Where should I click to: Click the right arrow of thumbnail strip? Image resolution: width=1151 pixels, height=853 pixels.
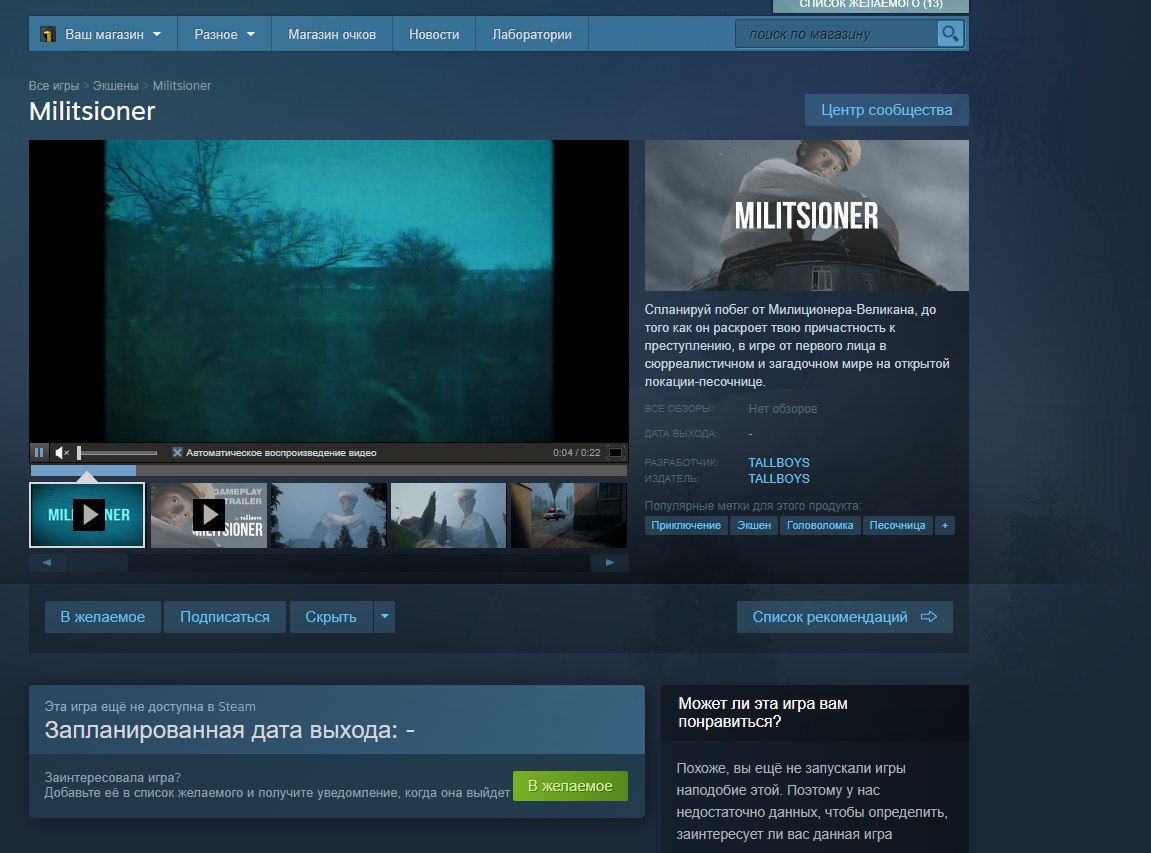pos(609,562)
